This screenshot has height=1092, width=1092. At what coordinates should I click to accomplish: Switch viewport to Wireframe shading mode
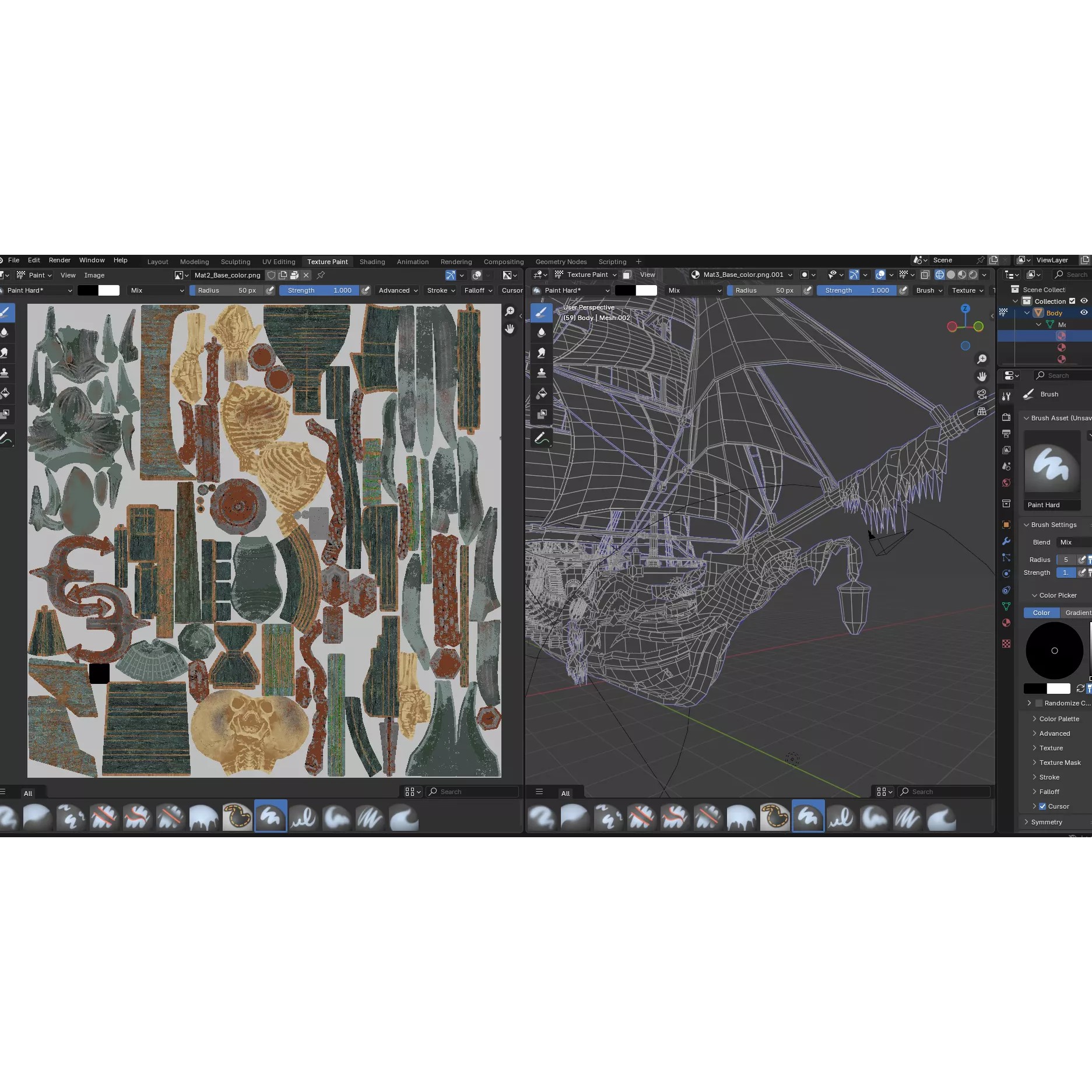coord(939,275)
